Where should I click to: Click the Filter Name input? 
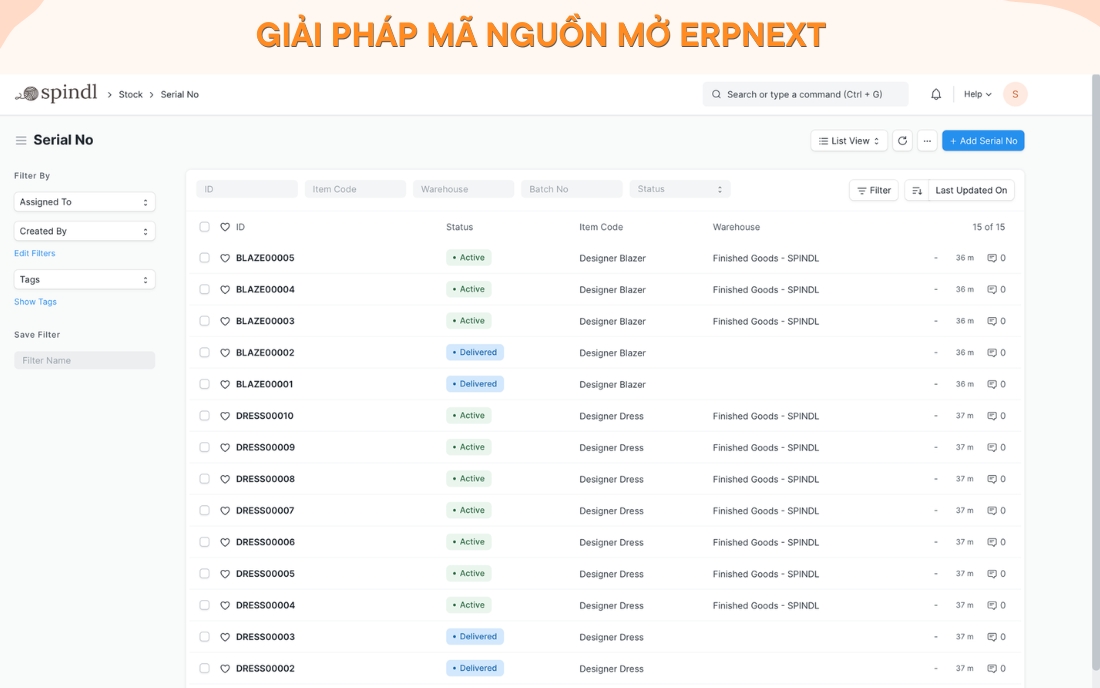84,360
